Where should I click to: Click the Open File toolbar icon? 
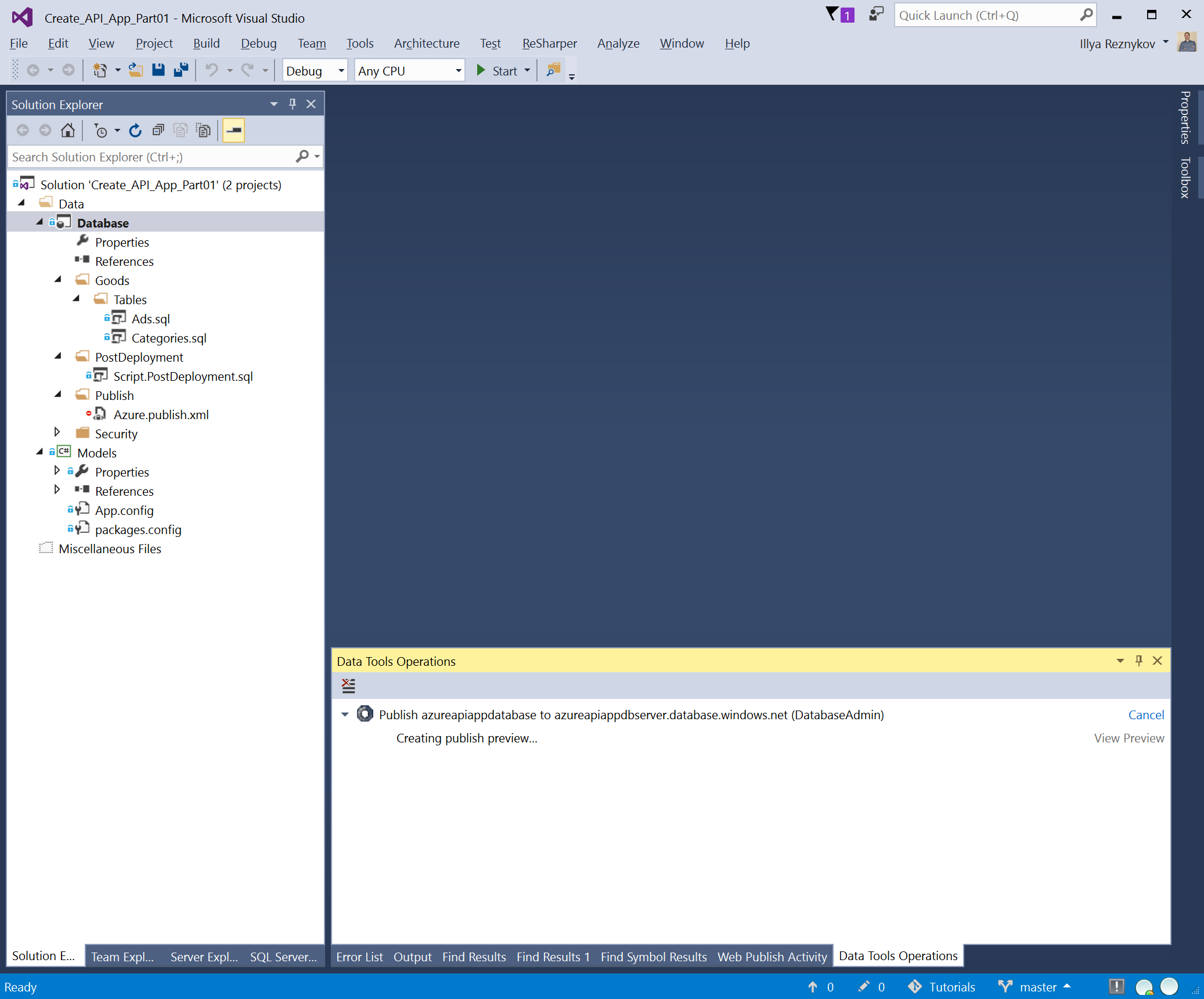coord(136,70)
